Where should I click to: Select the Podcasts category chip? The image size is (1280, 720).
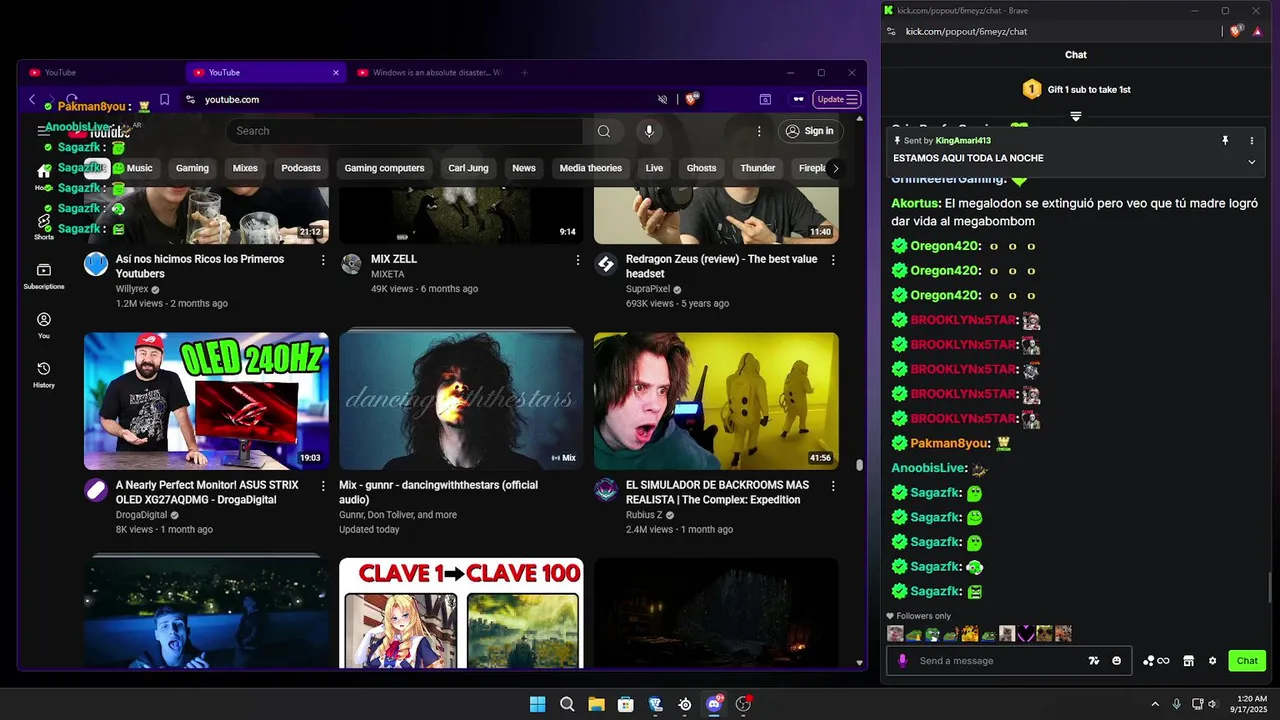(x=301, y=168)
